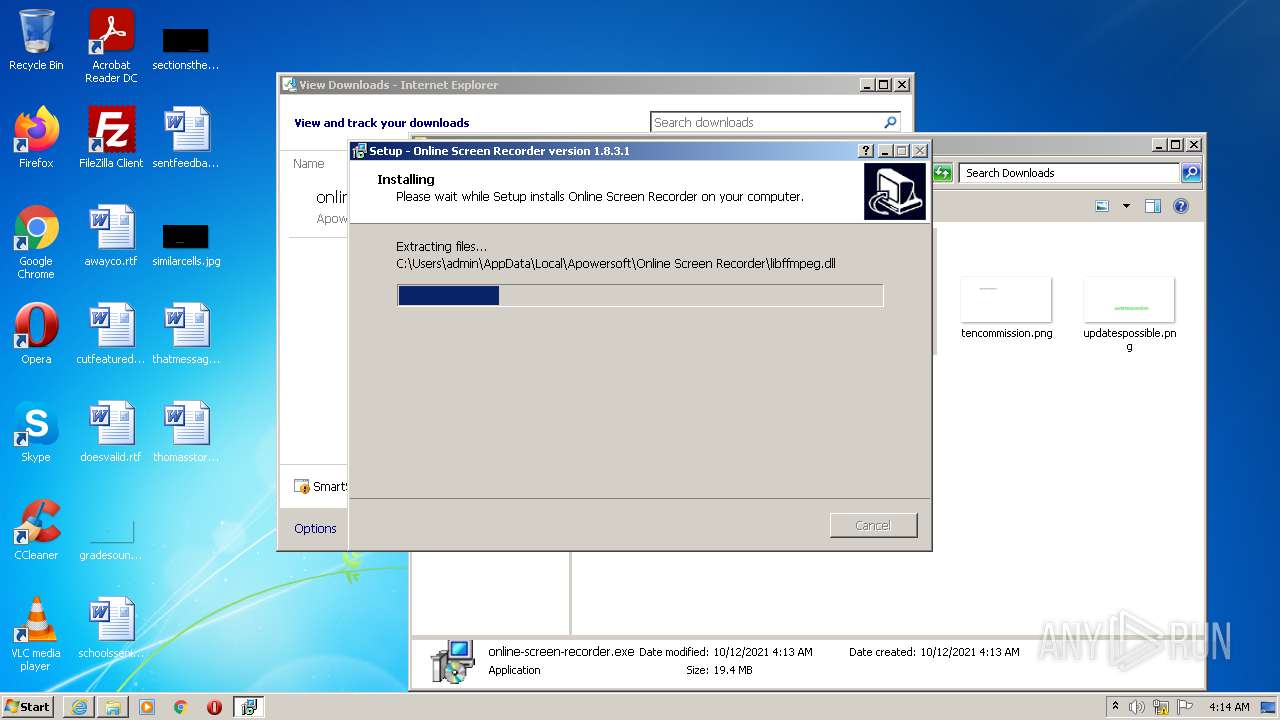The width and height of the screenshot is (1280, 720).
Task: Click the Setup wizard computer image
Action: click(895, 191)
